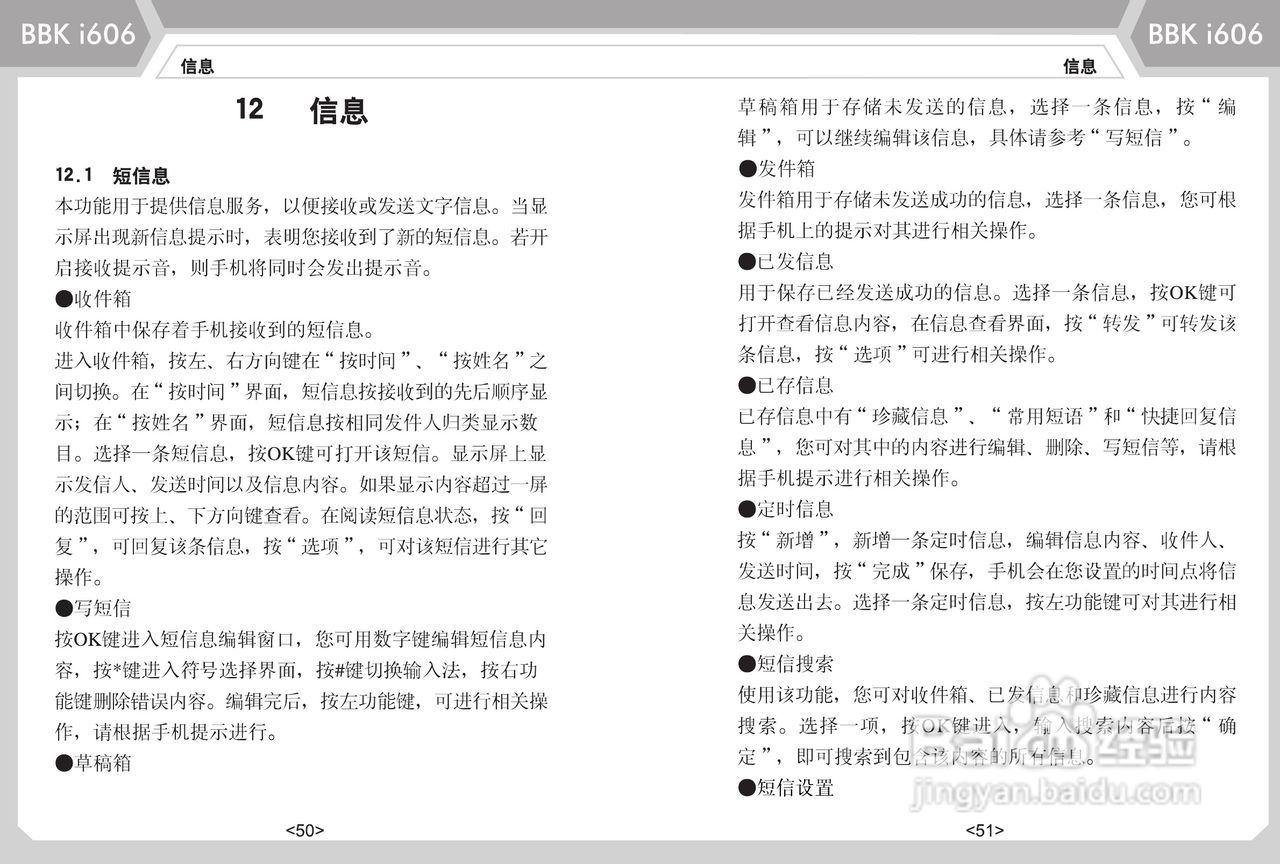Click the line "作，请根据手机提示进行。"
The height and width of the screenshot is (864, 1280).
166,732
